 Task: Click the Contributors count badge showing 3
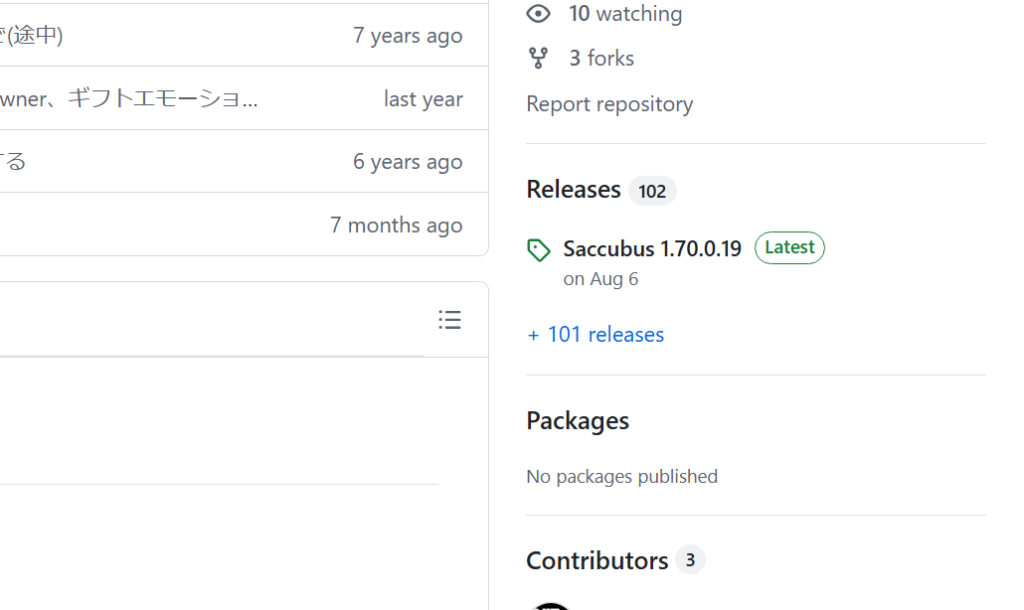point(690,560)
